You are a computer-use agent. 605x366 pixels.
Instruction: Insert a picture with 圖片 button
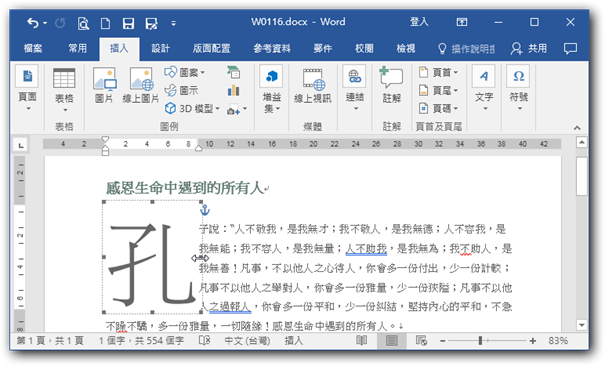[104, 86]
